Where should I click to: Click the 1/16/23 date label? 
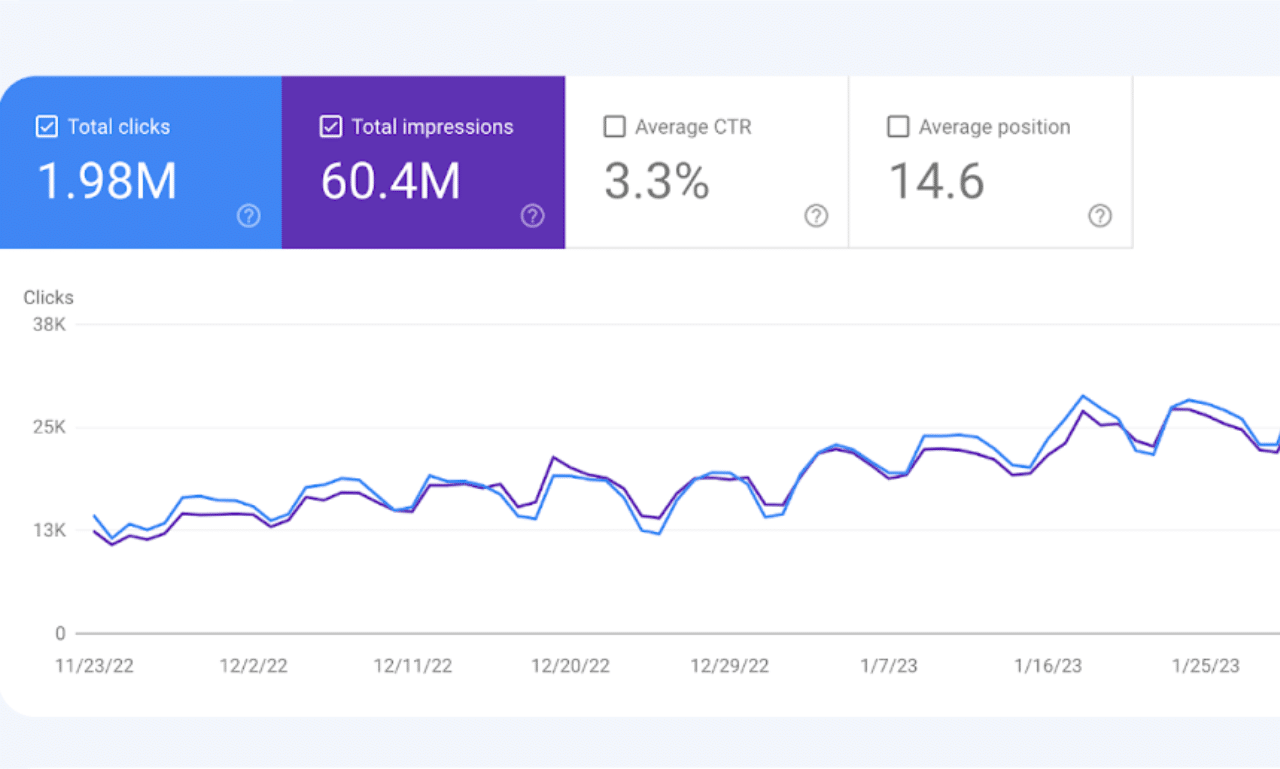tap(1048, 667)
